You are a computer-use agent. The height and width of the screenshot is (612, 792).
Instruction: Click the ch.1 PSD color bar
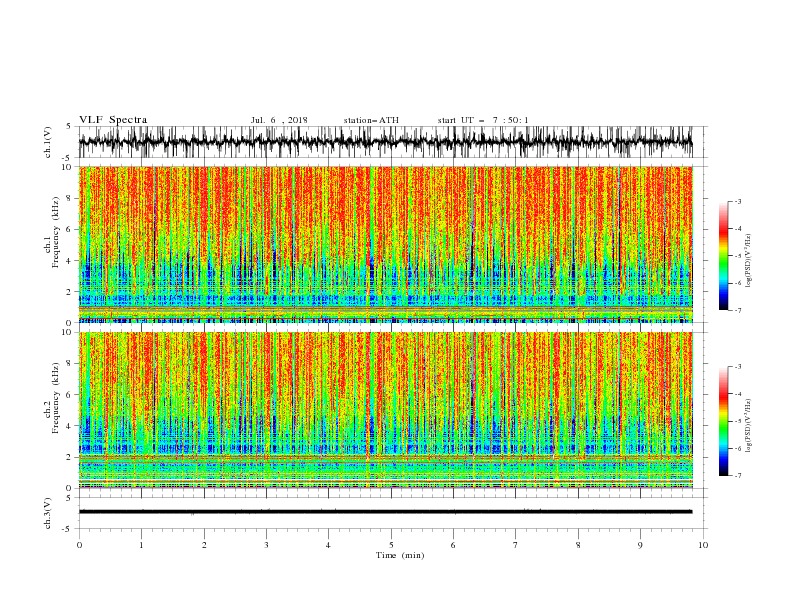[x=724, y=256]
